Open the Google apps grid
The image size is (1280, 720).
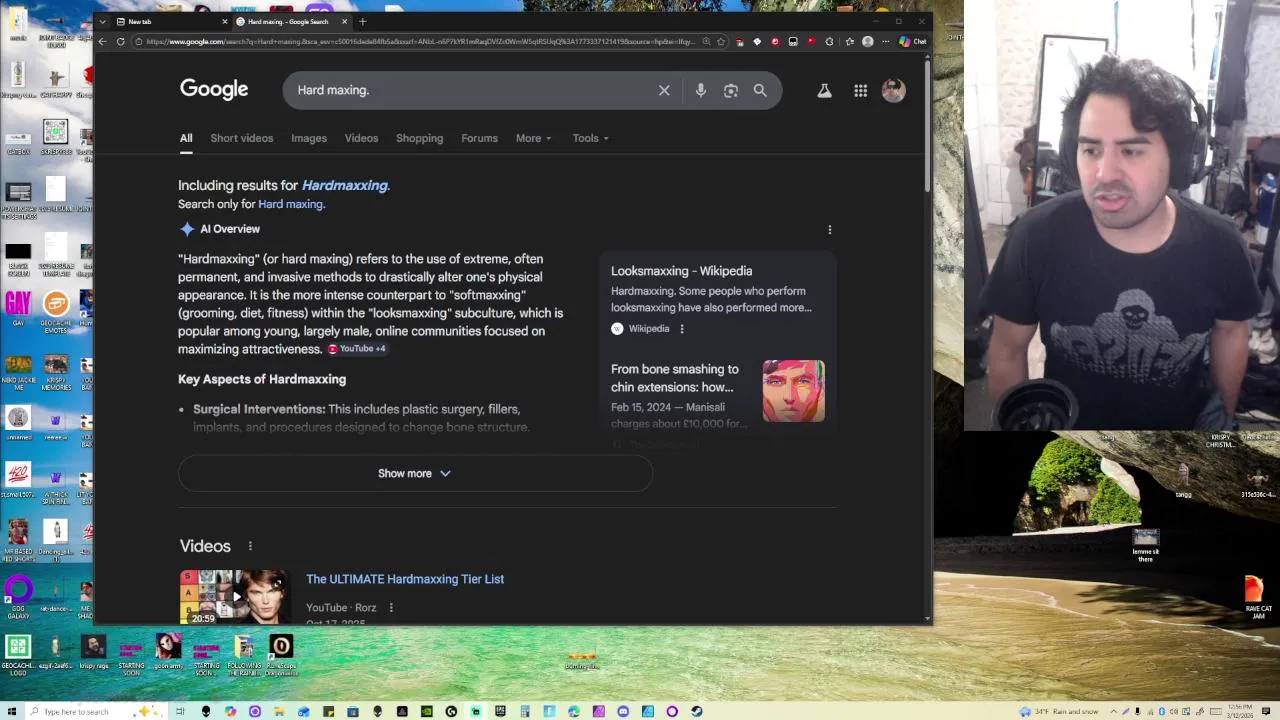(860, 90)
